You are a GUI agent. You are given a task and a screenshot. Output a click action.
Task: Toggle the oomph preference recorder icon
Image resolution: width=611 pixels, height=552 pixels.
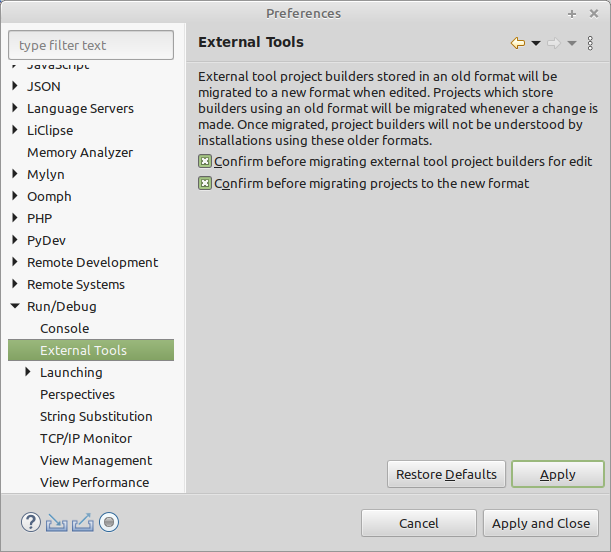pos(109,522)
